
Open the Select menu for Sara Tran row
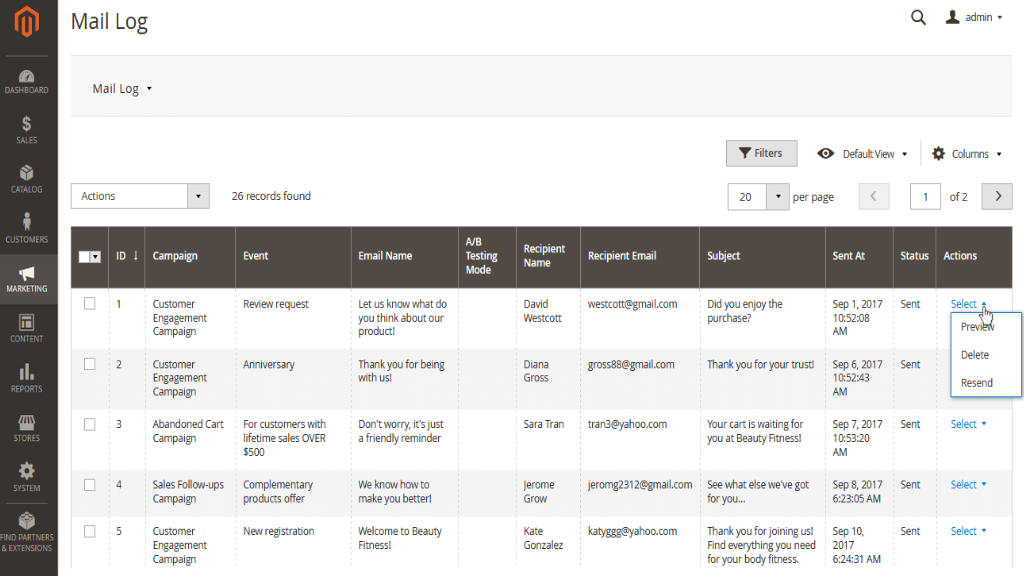point(968,424)
